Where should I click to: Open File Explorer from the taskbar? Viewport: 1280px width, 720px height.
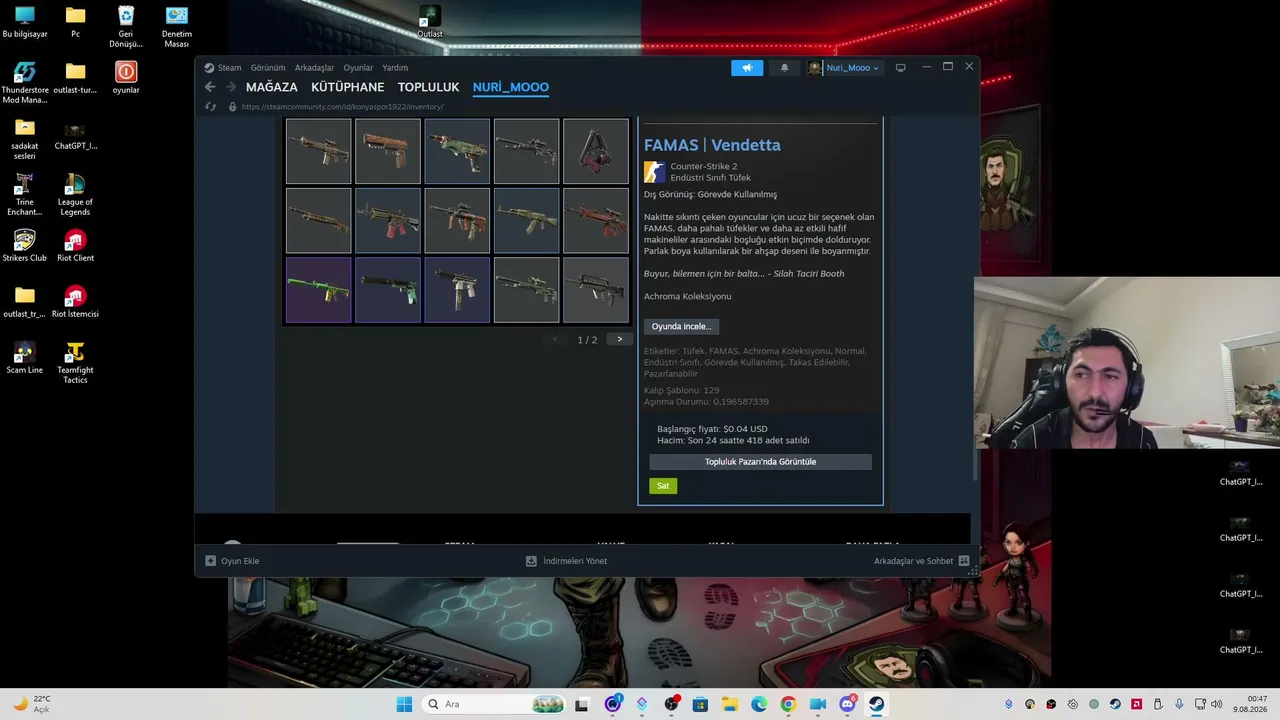point(729,704)
